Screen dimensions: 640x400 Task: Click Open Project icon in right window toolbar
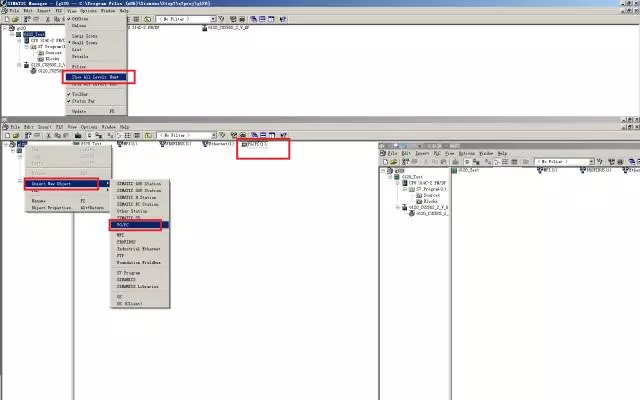pyautogui.click(x=393, y=161)
